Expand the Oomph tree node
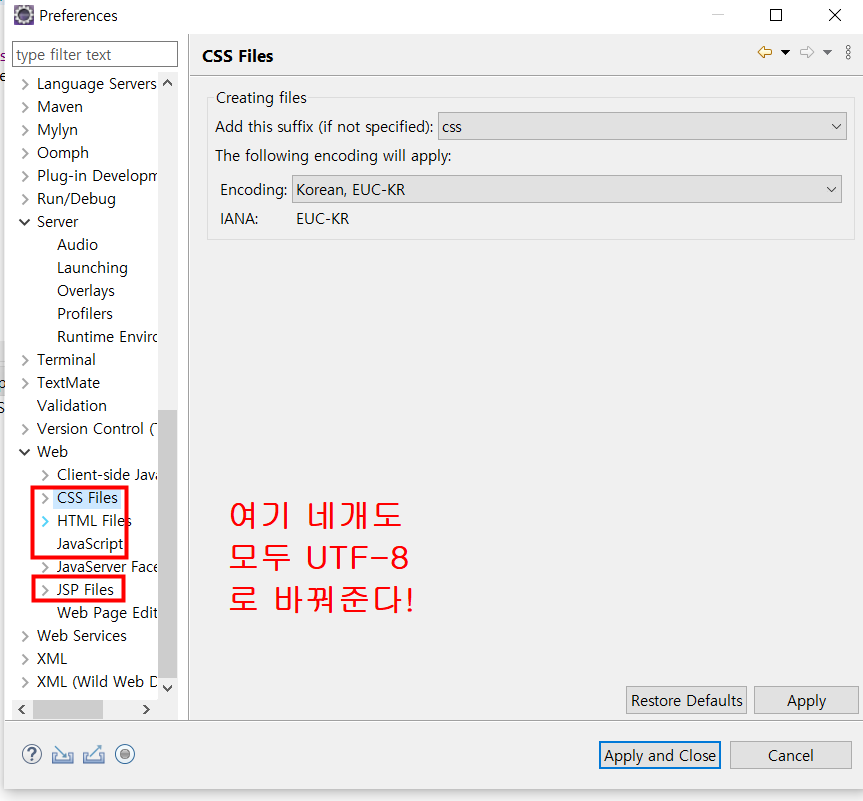Screen dimensions: 863x801 [25, 153]
